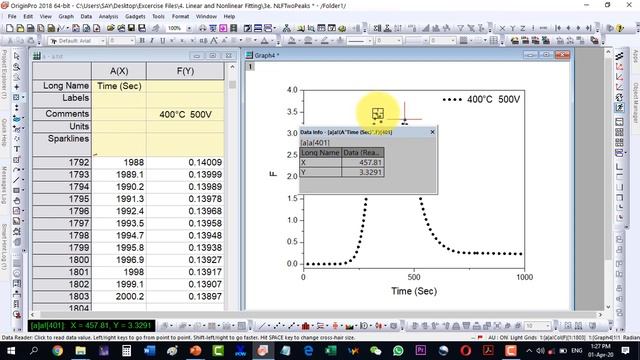Screen dimensions: 640x360
Task: Click the line plot icon in bottom toolbar
Action: (262, 326)
